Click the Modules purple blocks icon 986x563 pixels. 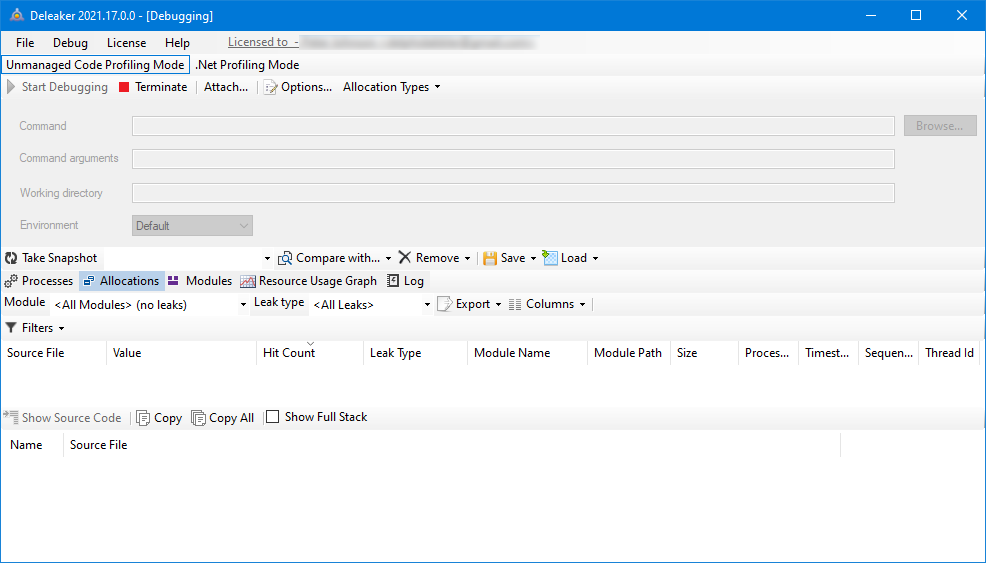(x=174, y=281)
